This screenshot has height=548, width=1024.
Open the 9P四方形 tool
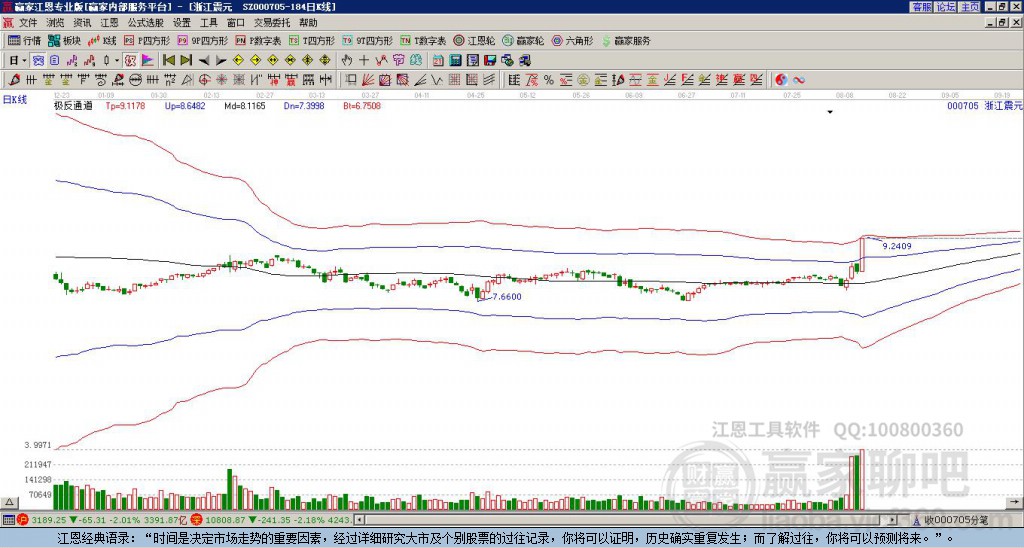202,40
